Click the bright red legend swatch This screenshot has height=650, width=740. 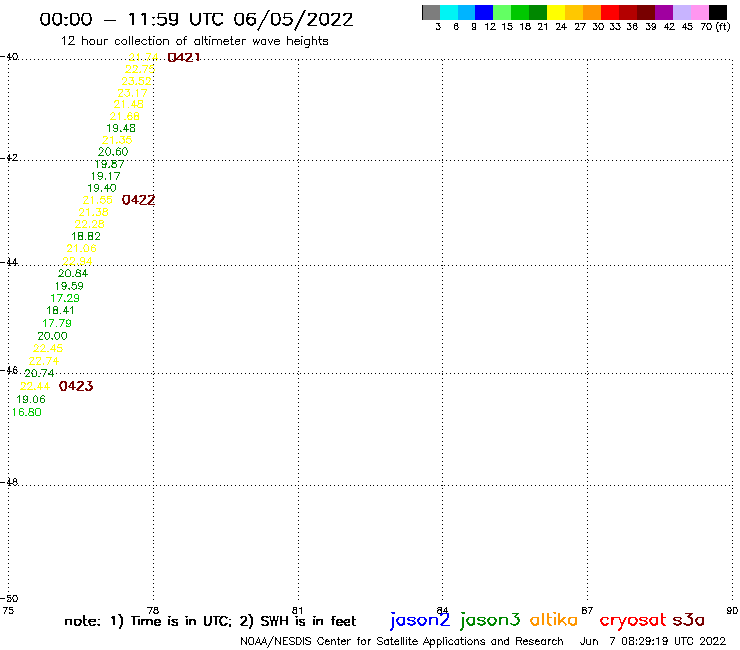click(609, 12)
